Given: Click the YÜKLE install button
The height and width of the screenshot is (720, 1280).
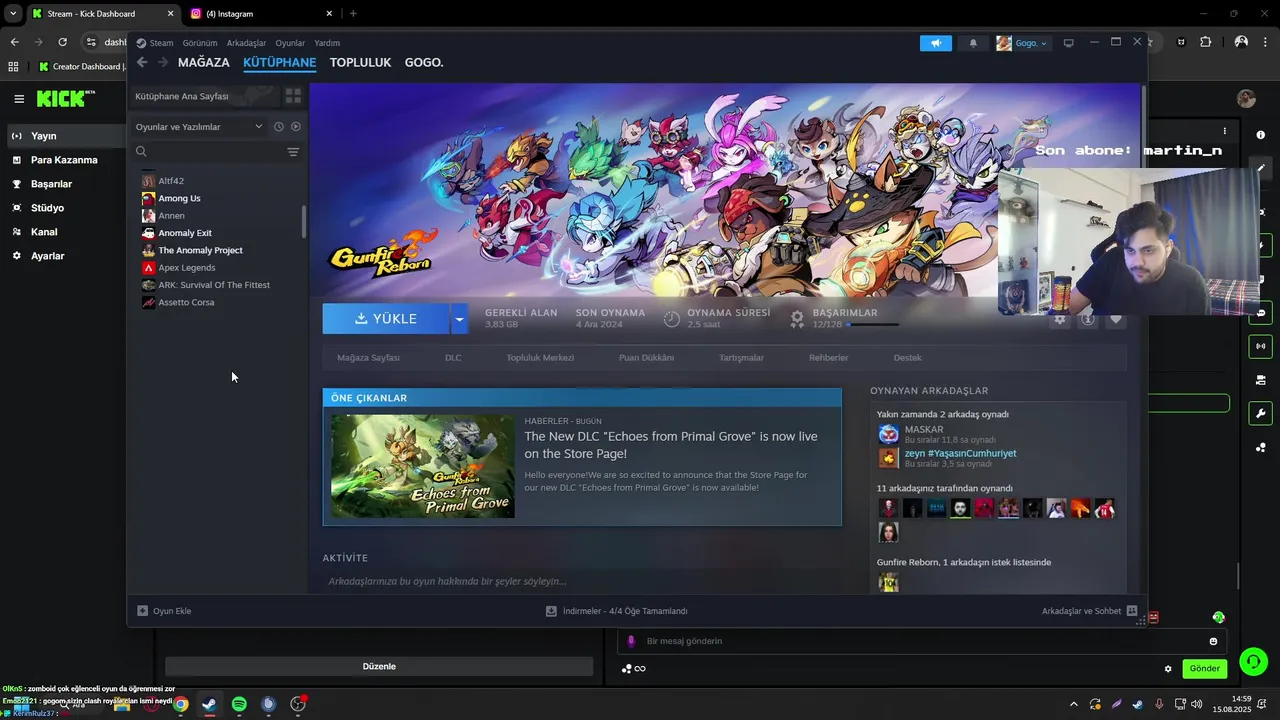Looking at the screenshot, I should [386, 319].
